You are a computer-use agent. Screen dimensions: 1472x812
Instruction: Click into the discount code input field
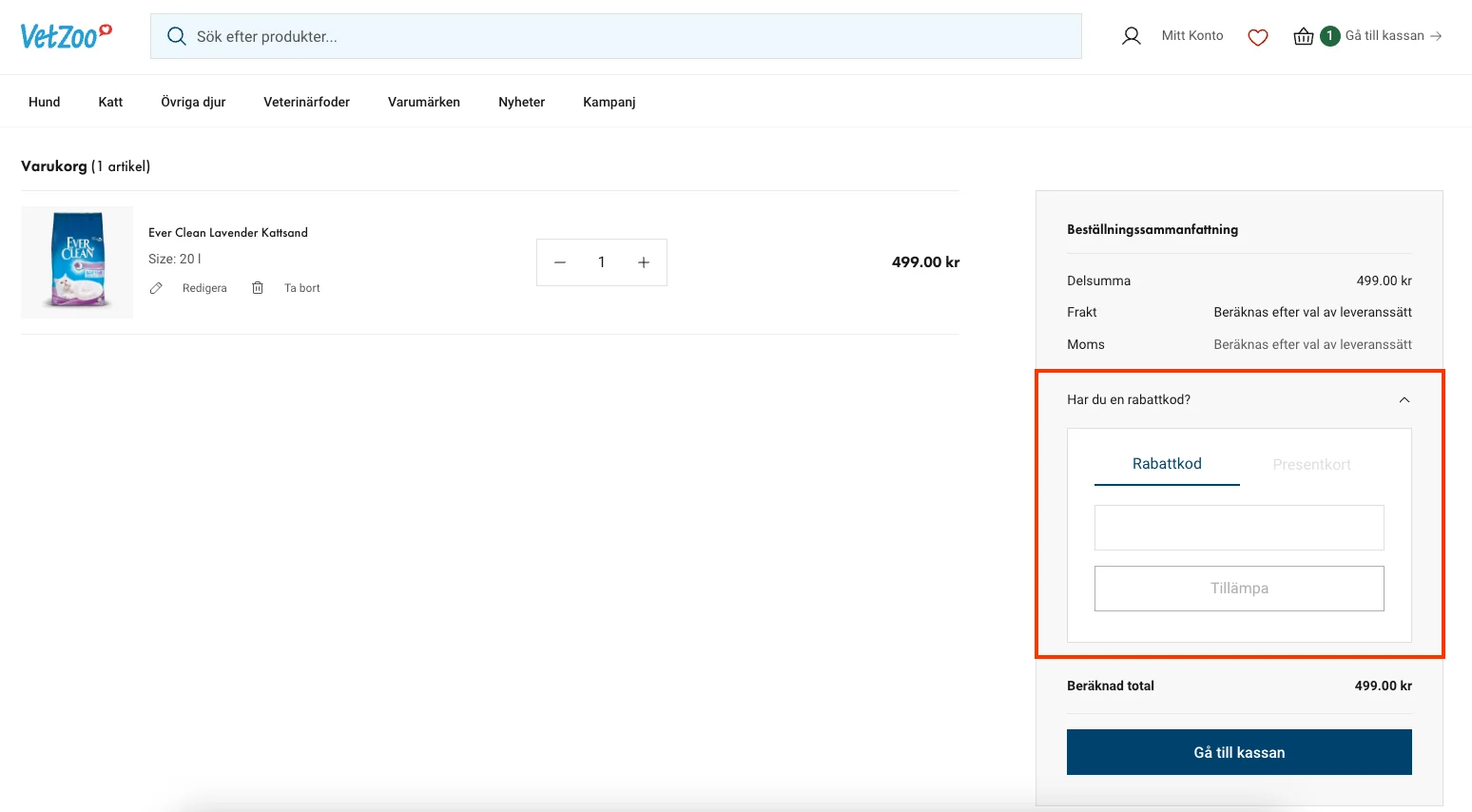click(1238, 528)
